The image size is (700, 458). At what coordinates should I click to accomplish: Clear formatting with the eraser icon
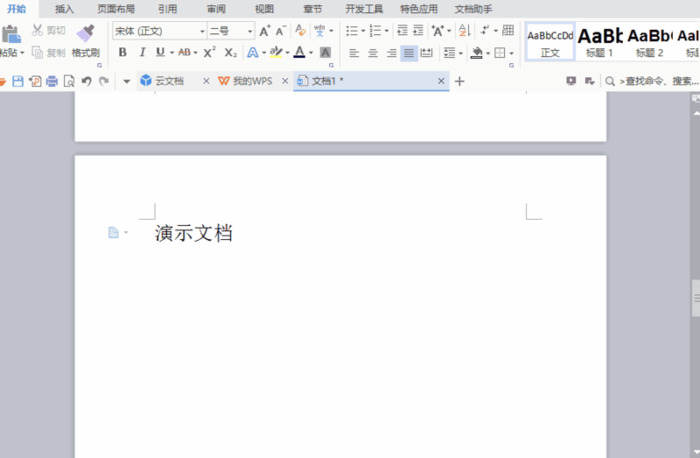pyautogui.click(x=300, y=30)
